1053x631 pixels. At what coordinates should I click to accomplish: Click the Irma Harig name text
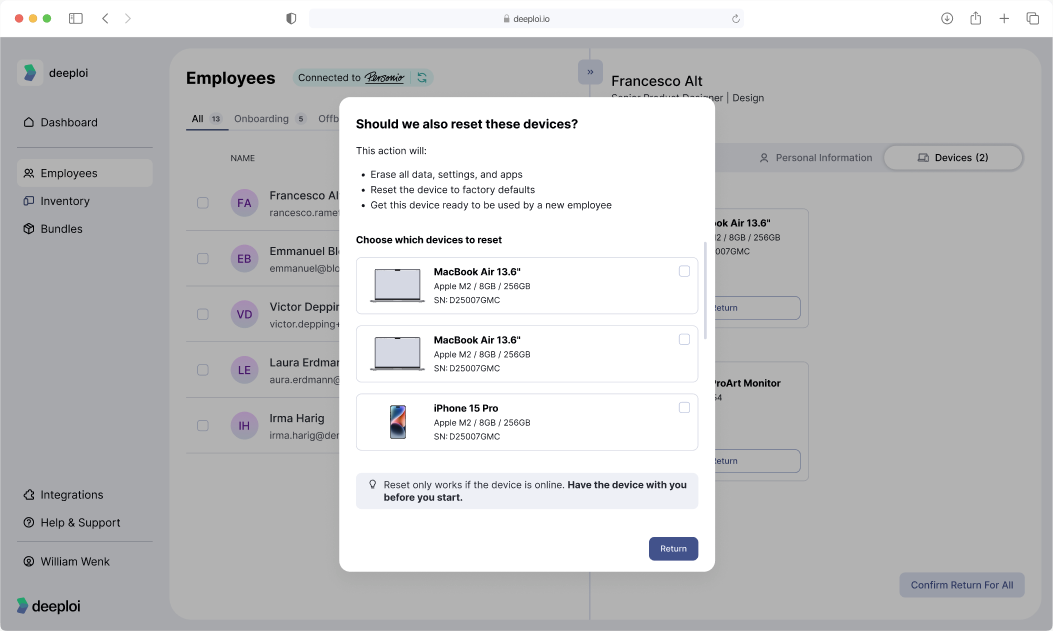[x=297, y=418]
